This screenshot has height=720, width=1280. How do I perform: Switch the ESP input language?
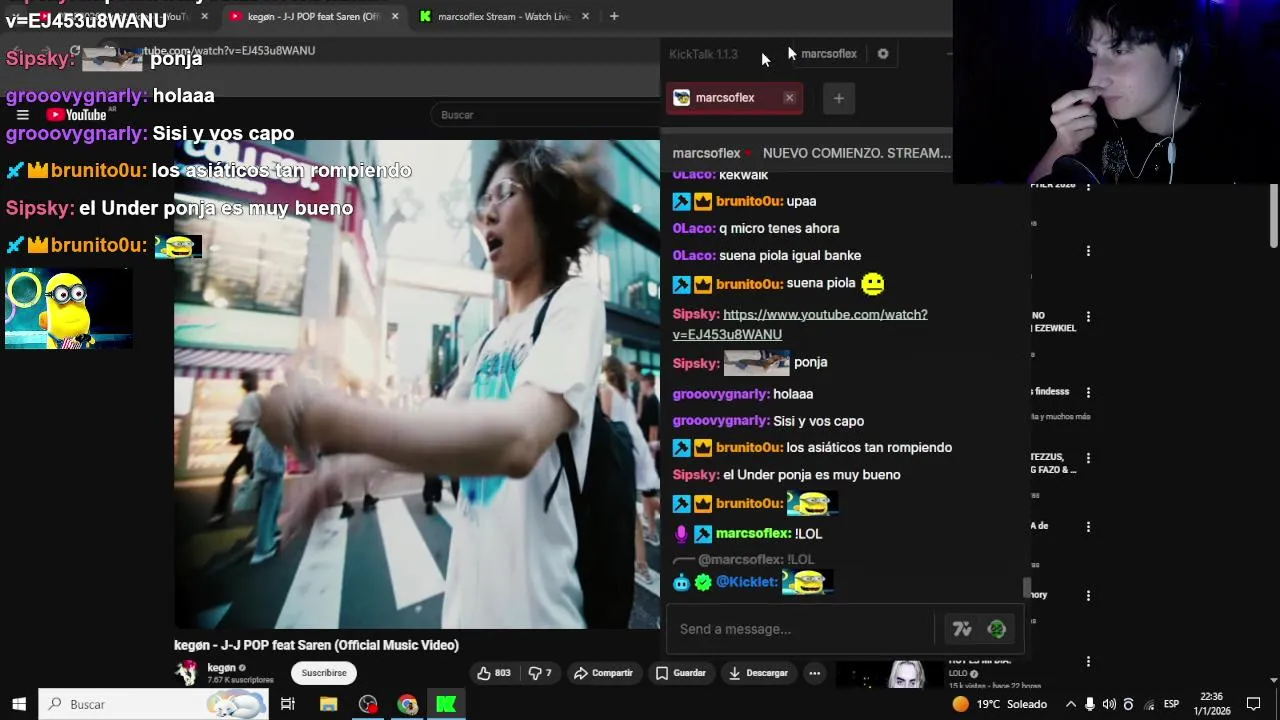1171,704
